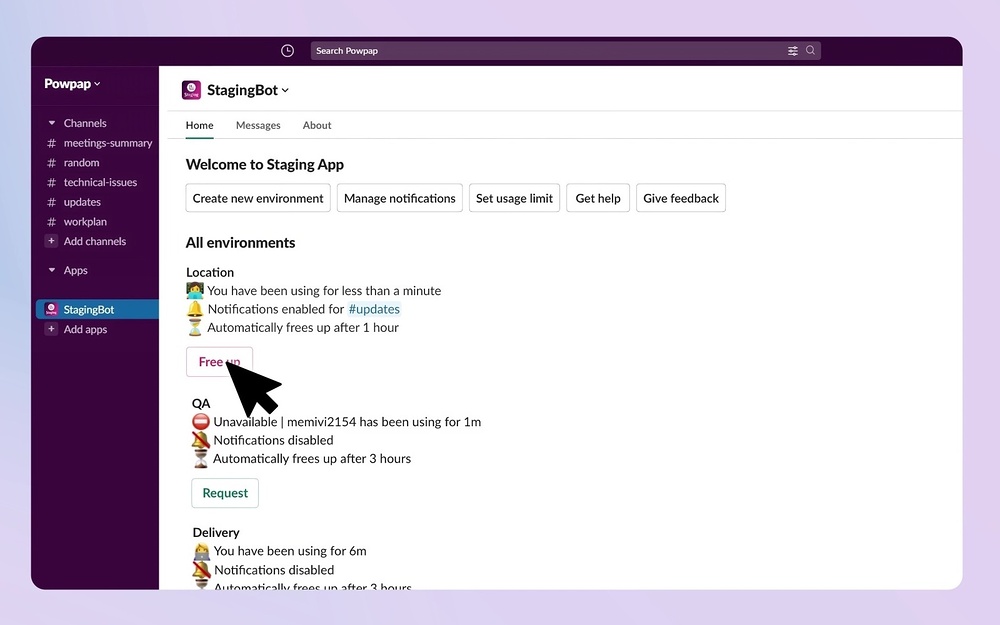This screenshot has height=625, width=1000.
Task: Open search filter sliders icon
Action: tap(793, 51)
